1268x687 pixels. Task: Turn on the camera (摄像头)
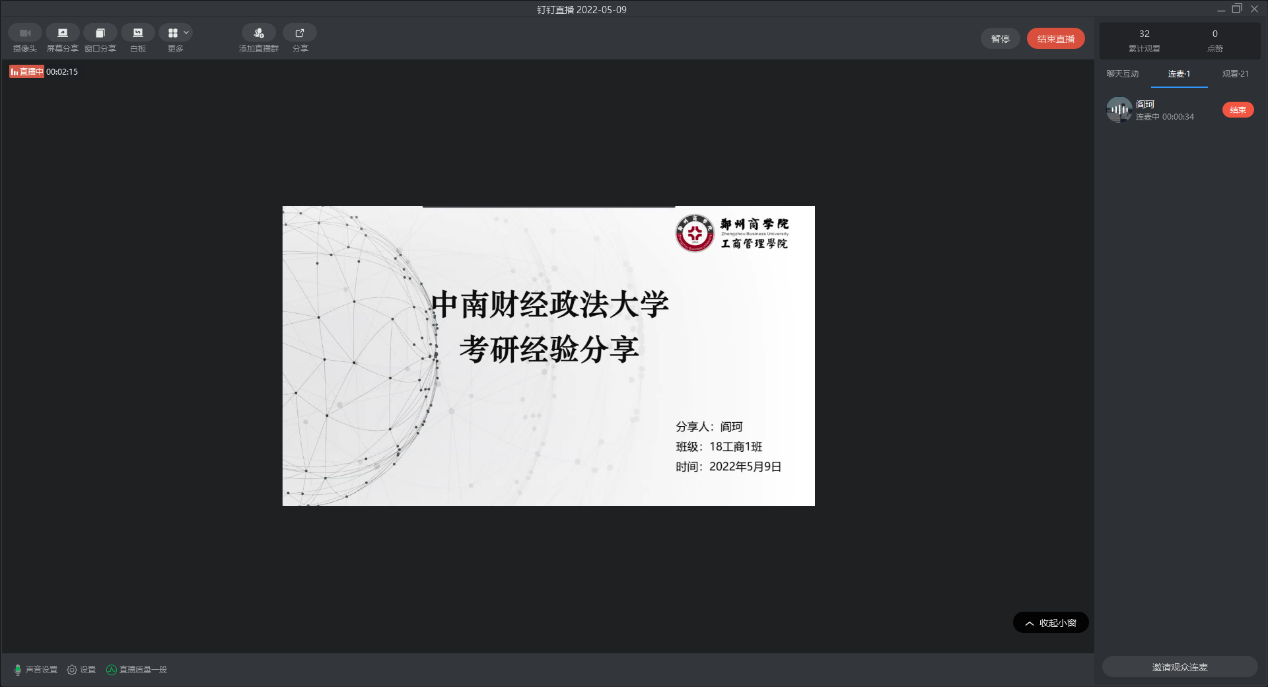click(x=25, y=33)
